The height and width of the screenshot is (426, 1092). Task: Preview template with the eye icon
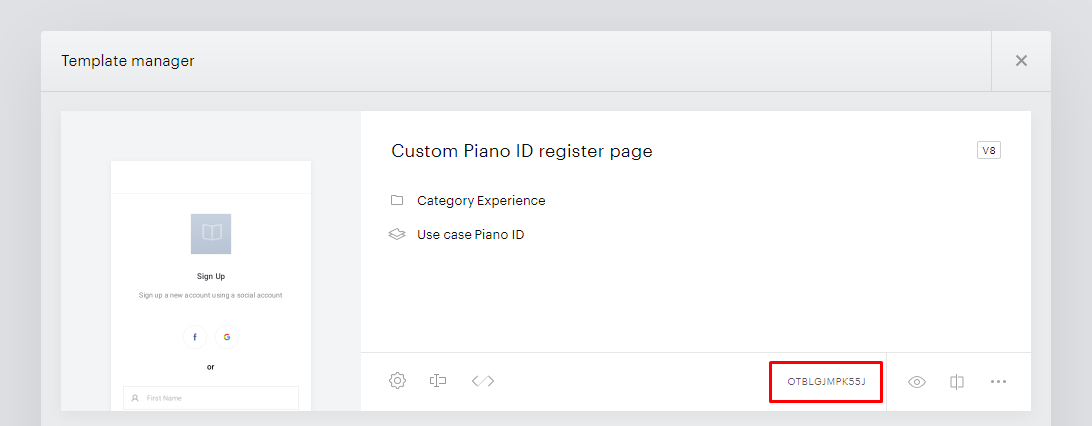(916, 381)
